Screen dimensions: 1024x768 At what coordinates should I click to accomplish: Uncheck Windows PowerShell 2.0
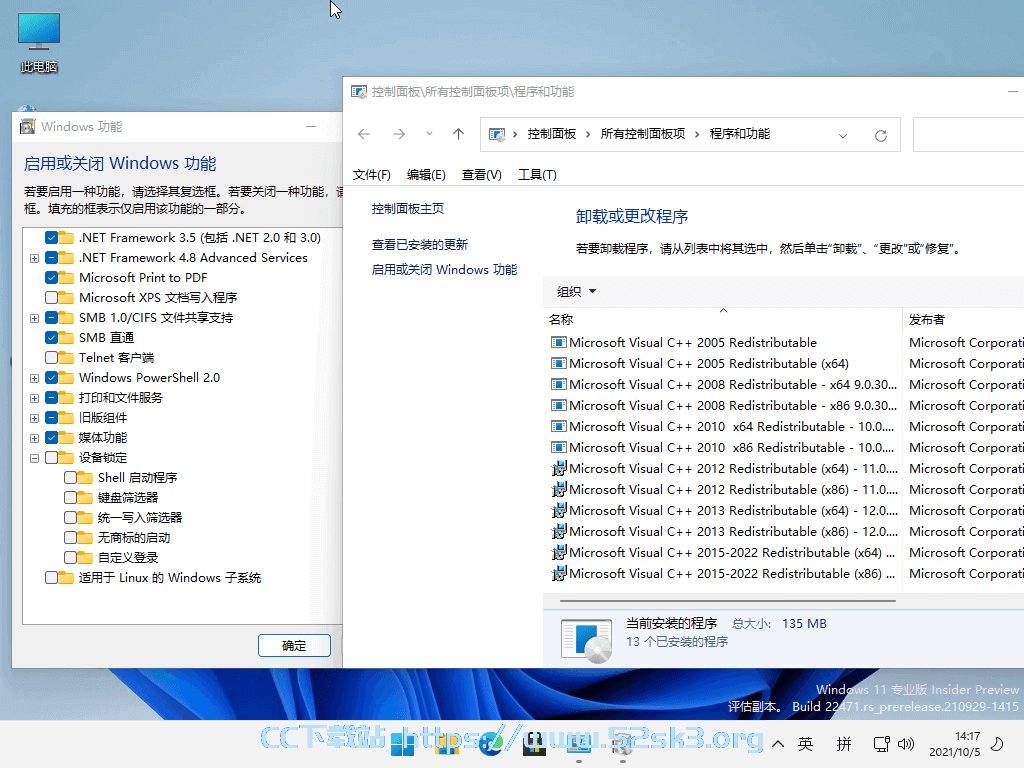coord(52,378)
